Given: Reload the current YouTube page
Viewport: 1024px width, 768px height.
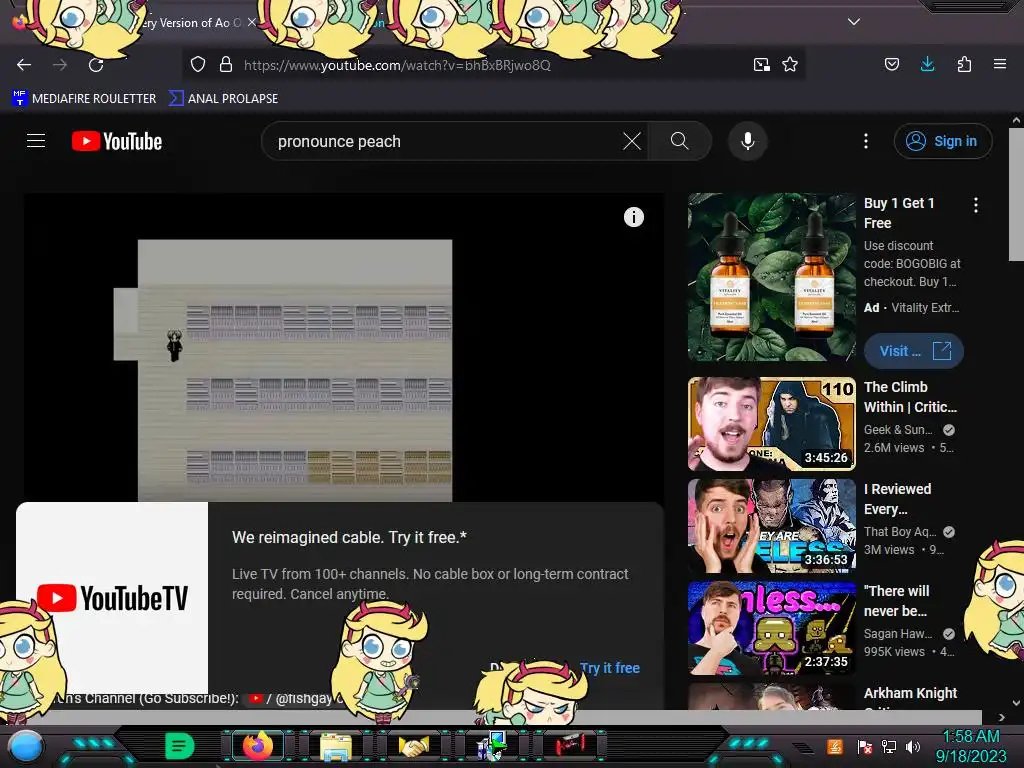Looking at the screenshot, I should click(x=96, y=65).
